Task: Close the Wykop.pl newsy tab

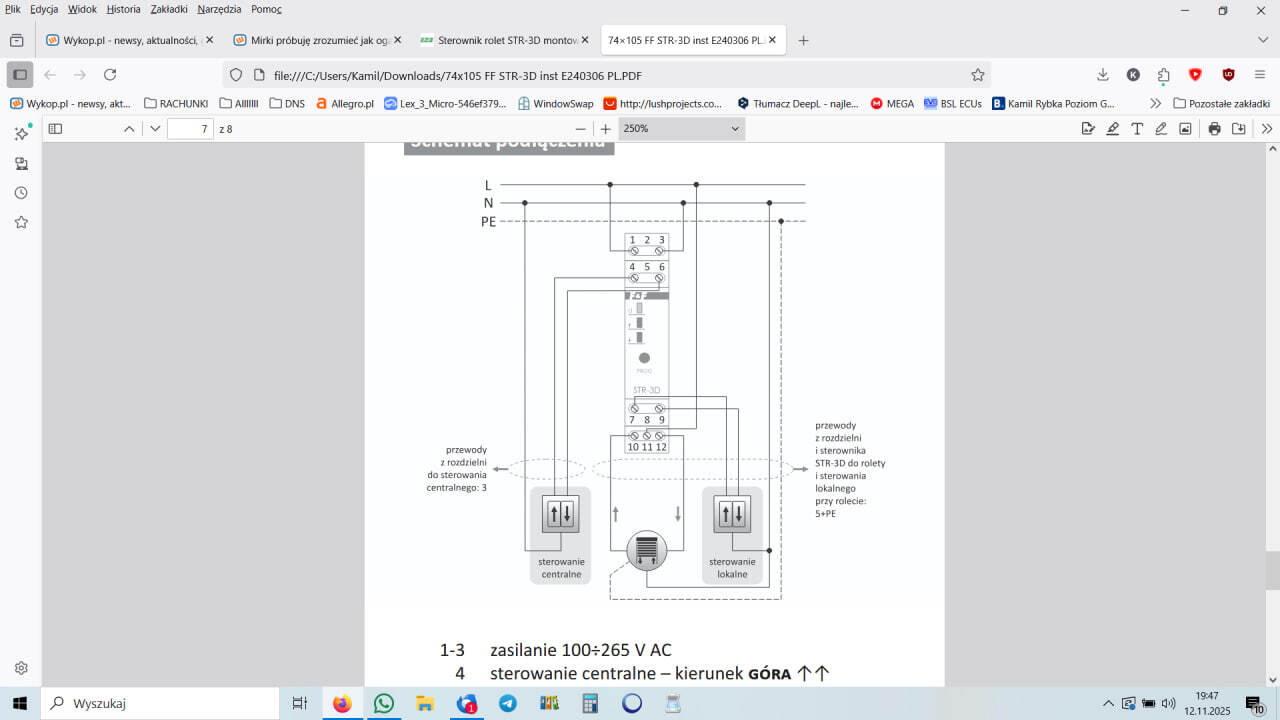Action: 209,40
